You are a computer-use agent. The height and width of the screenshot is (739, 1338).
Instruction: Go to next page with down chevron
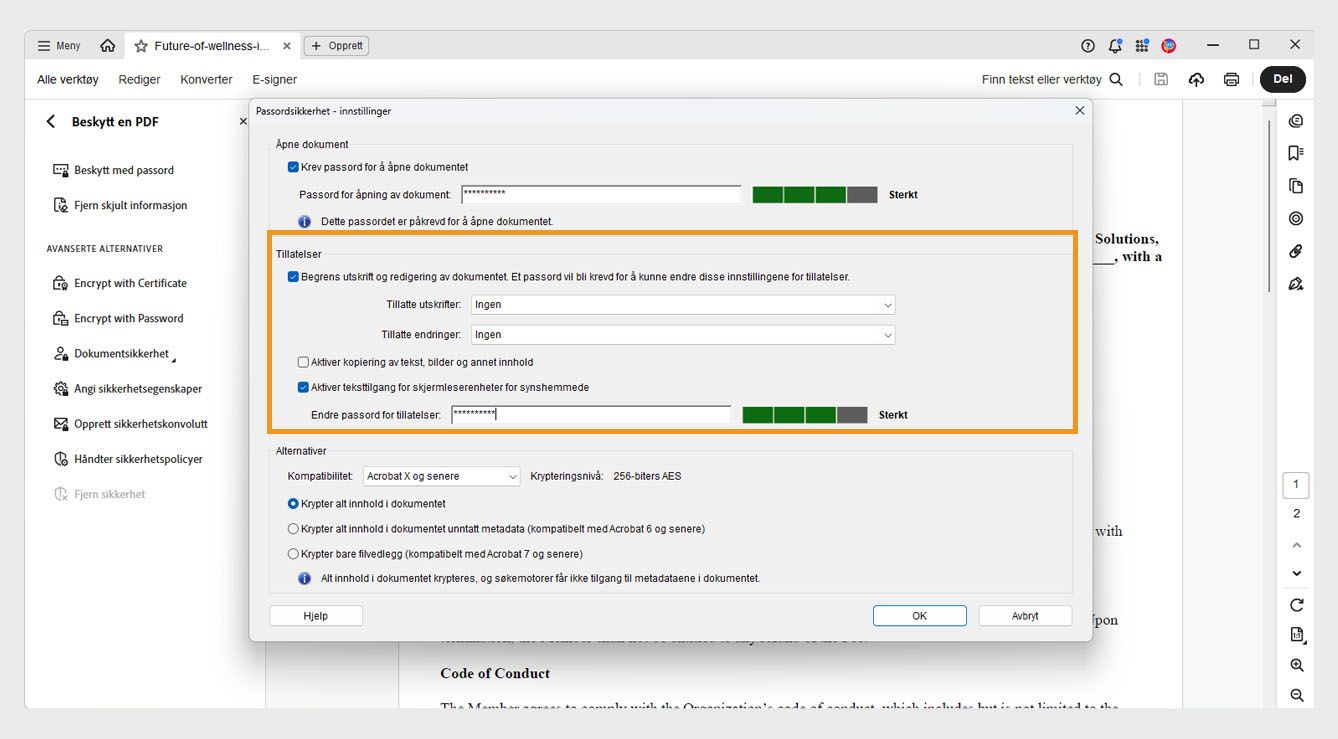(1296, 574)
